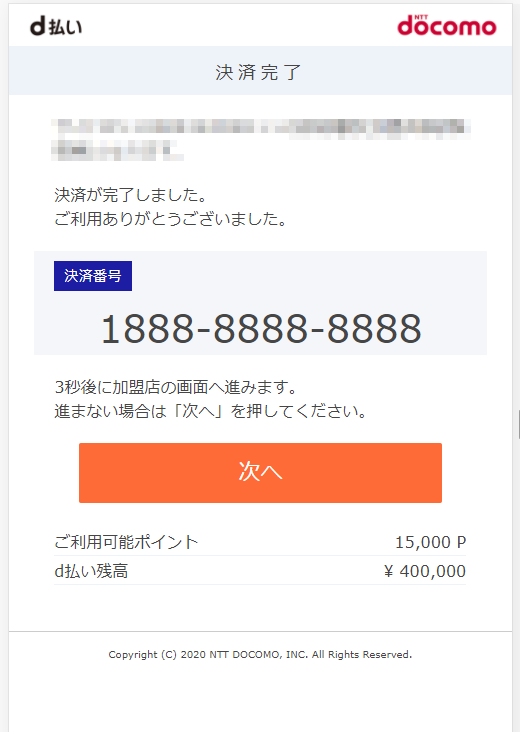
Task: Click the d払い残高 row label
Action: pos(91,571)
